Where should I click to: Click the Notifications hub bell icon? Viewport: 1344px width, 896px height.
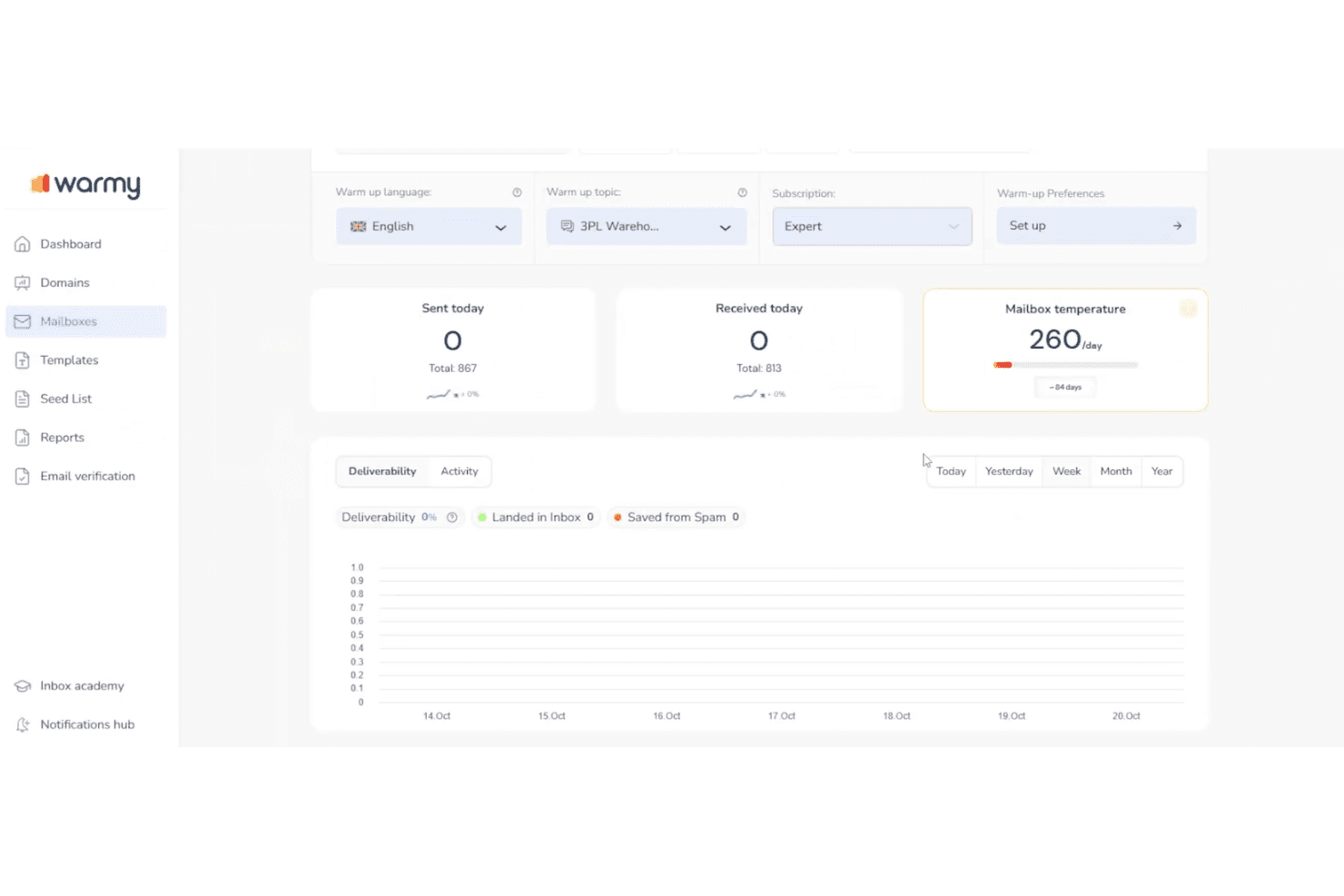[x=23, y=724]
